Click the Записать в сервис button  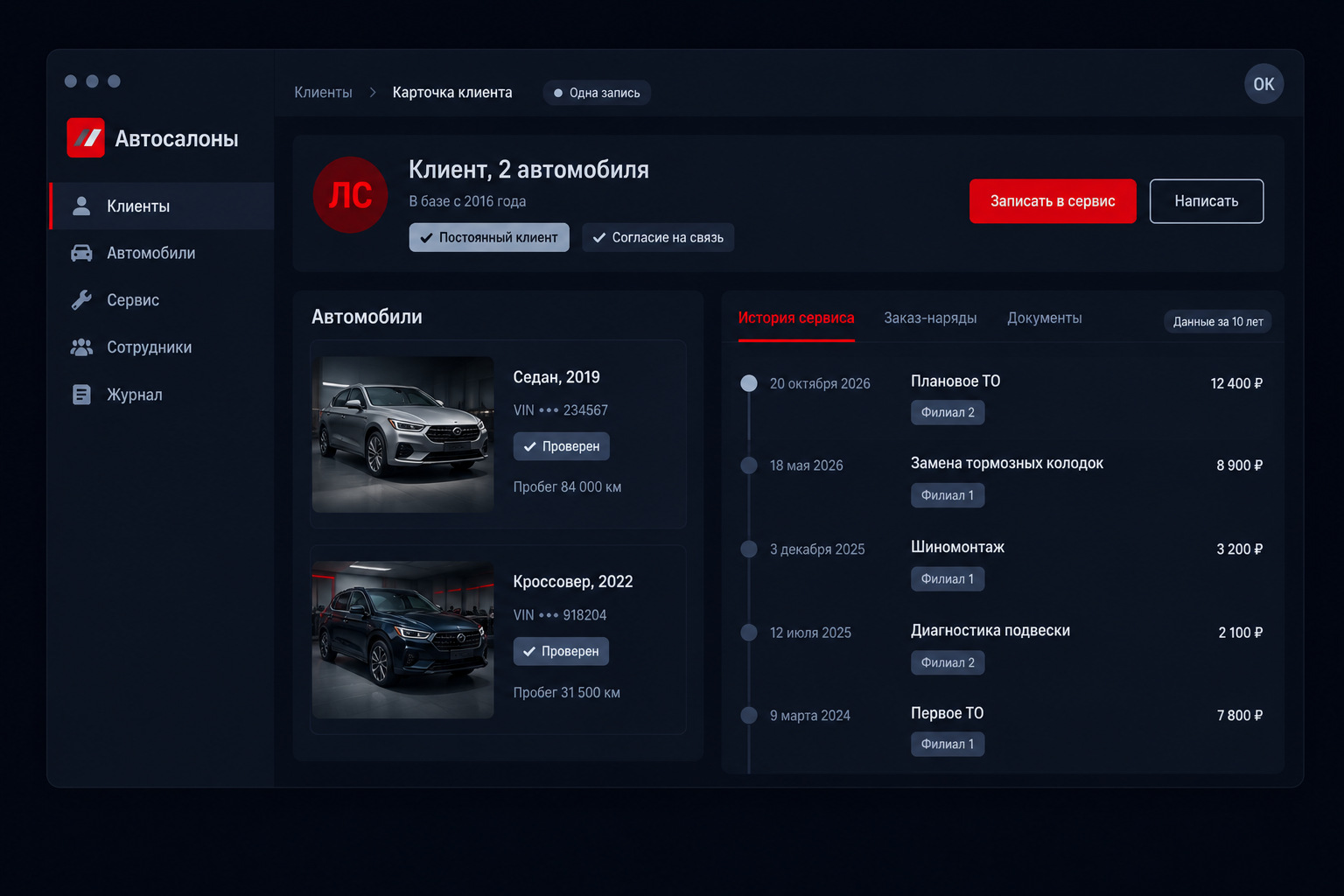click(x=1053, y=201)
